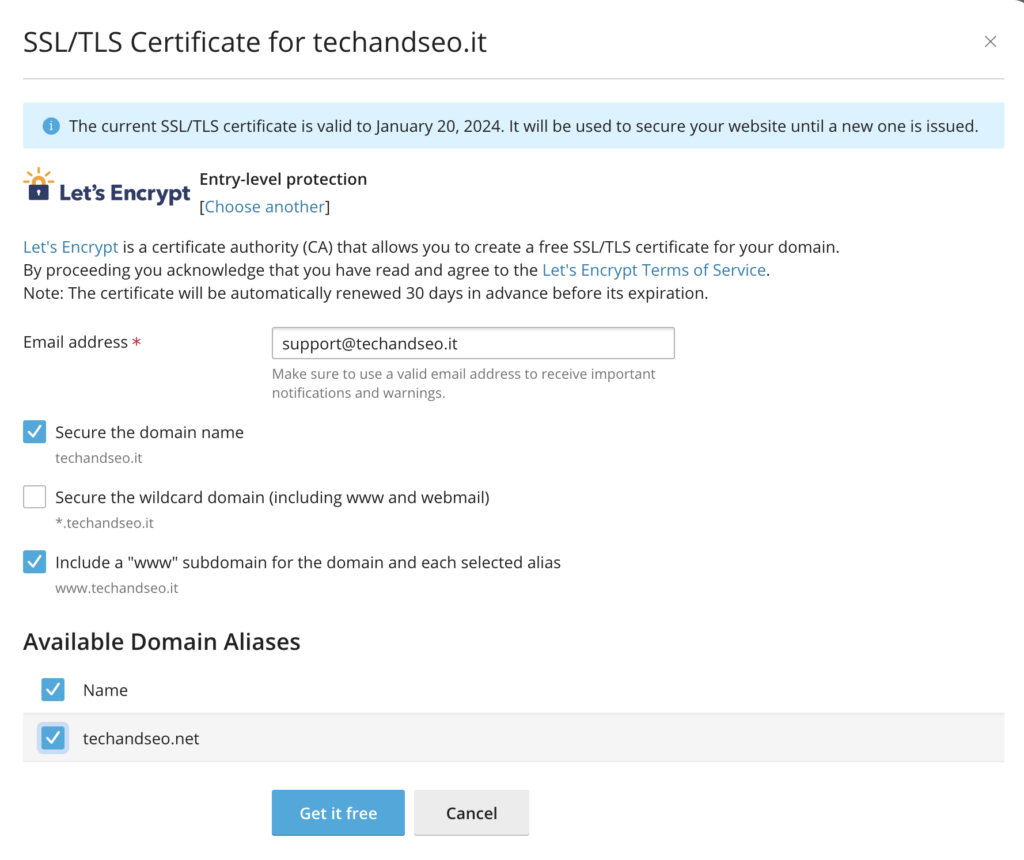This screenshot has height=860, width=1024.
Task: Open the Let's Encrypt link in description
Action: 71,247
